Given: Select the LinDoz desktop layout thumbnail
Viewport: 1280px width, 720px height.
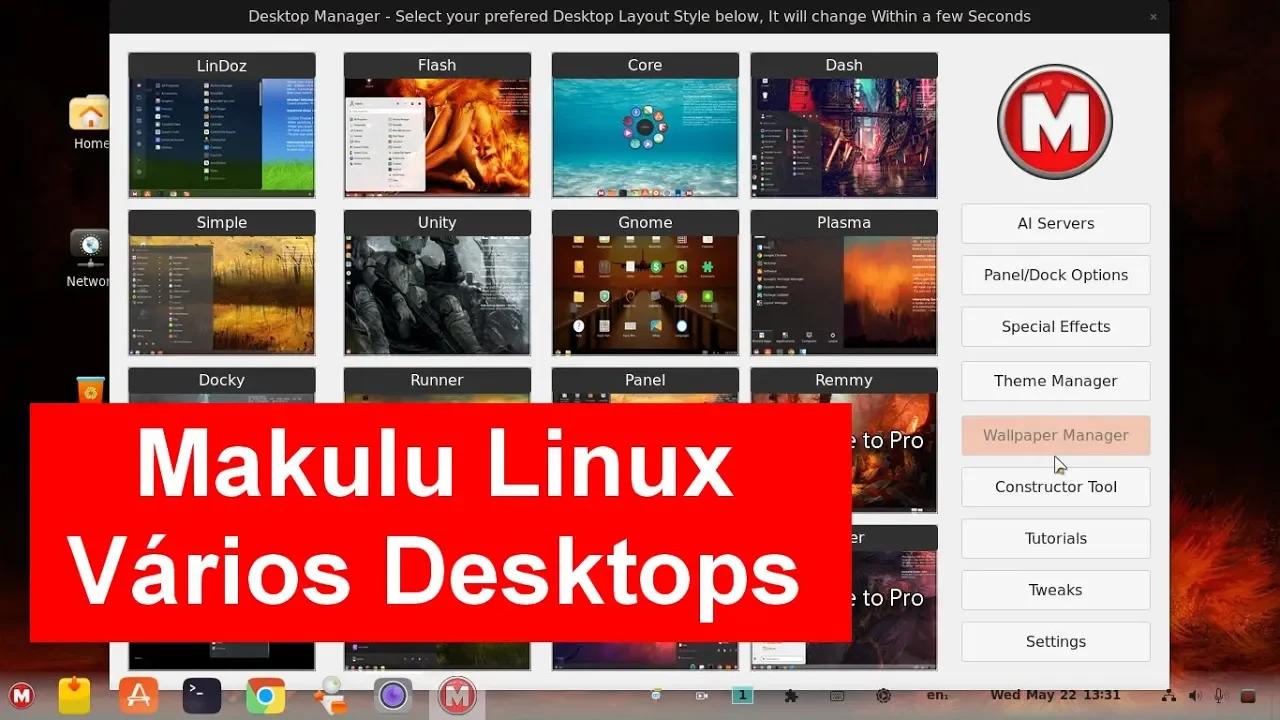Looking at the screenshot, I should 221,125.
